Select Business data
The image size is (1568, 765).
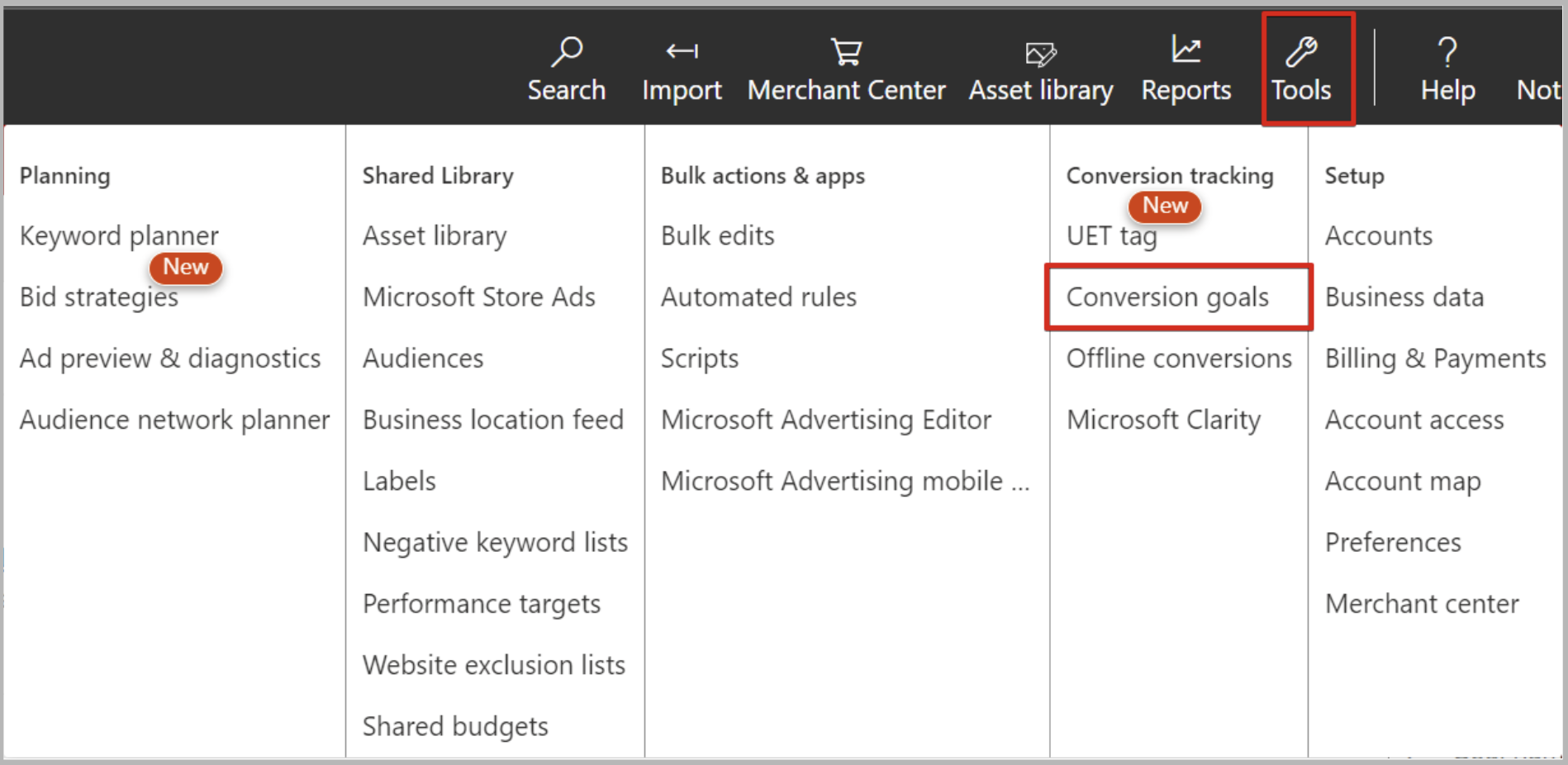1404,297
